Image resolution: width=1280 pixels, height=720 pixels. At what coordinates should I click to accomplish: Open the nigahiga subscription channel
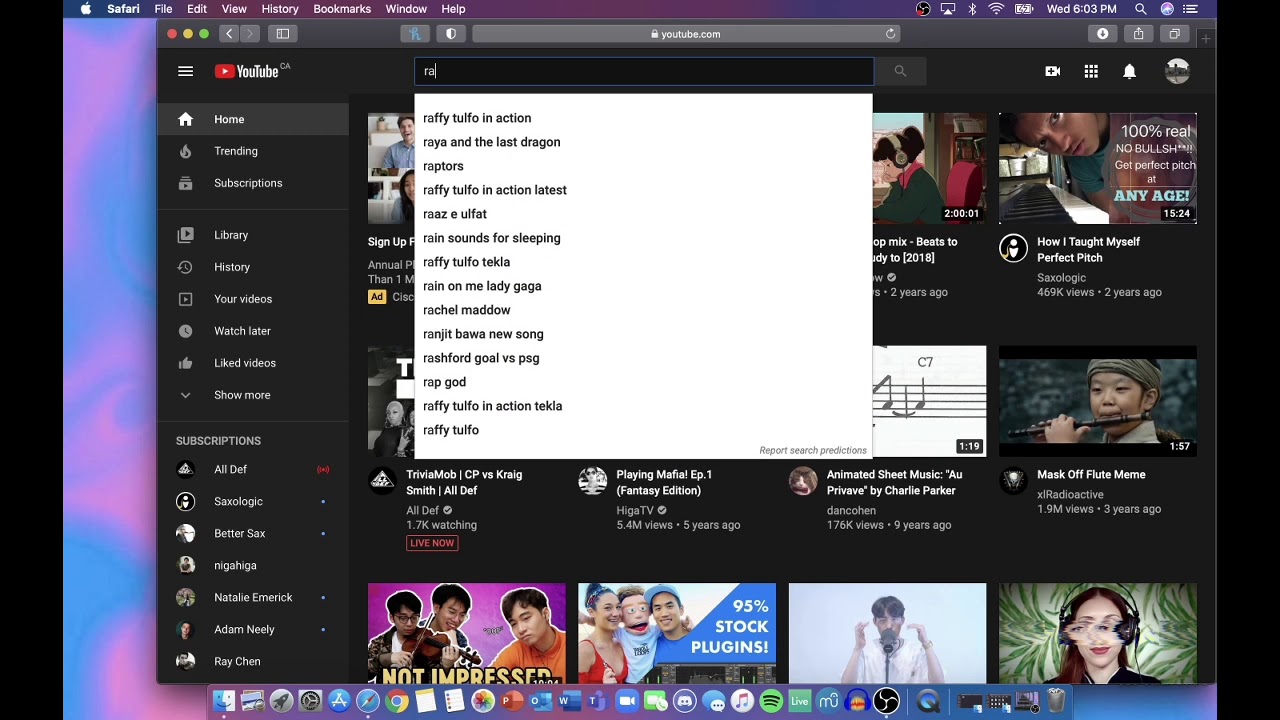point(253,565)
